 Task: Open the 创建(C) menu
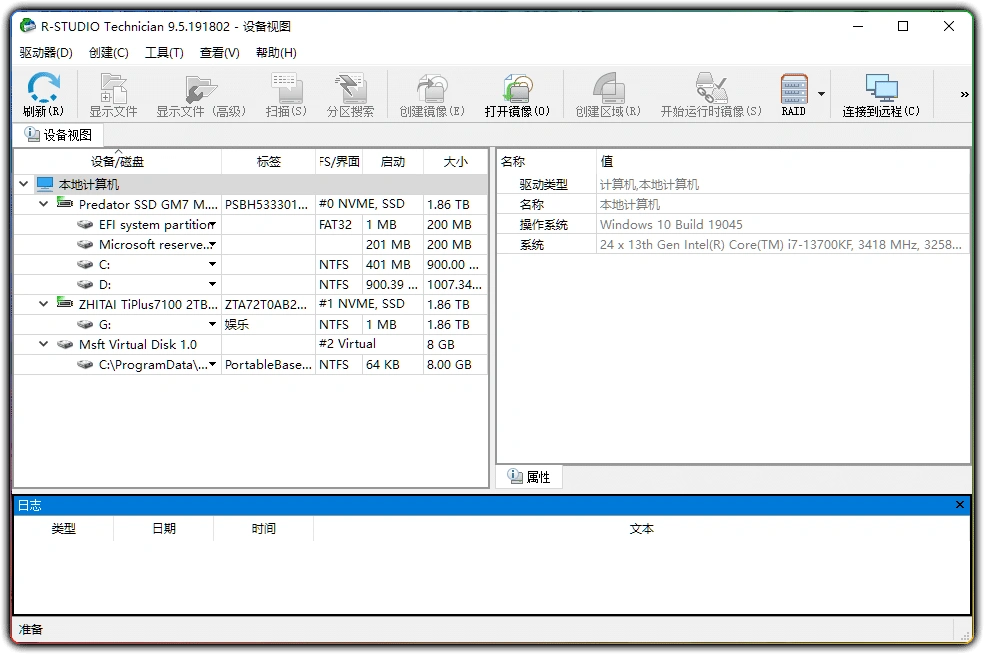(x=109, y=53)
